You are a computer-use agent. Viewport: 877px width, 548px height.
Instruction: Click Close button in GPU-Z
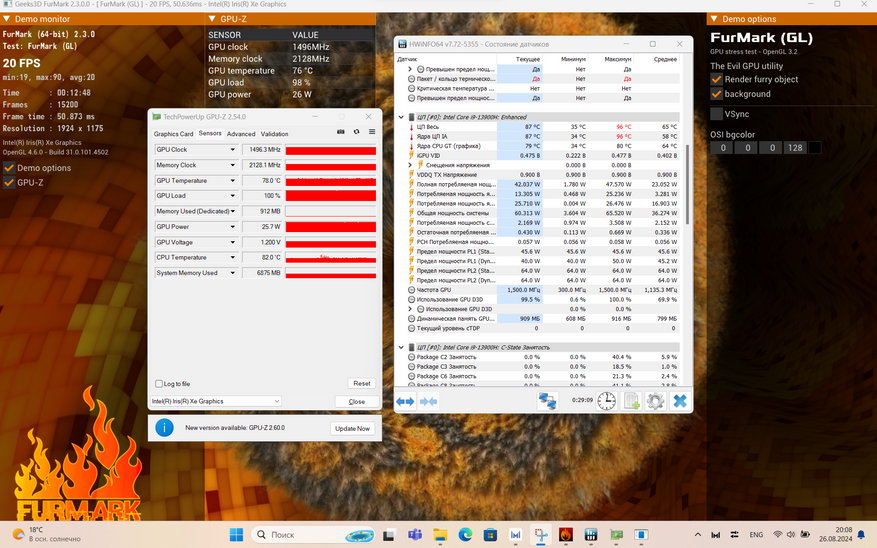[356, 401]
